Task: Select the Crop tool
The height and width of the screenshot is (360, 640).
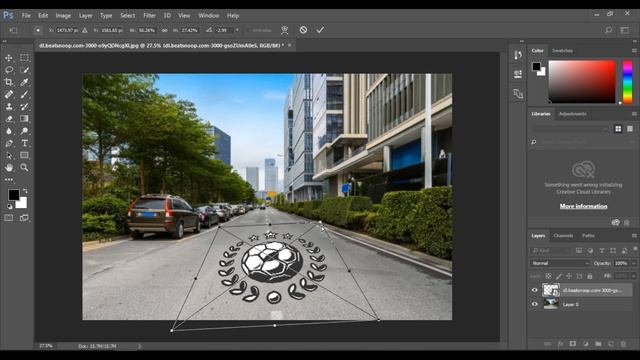Action: click(x=9, y=82)
